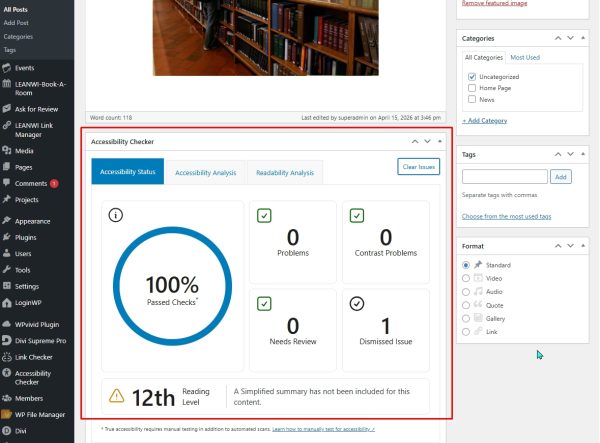Click the Projects pin icon
The height and width of the screenshot is (443, 600).
pos(7,199)
